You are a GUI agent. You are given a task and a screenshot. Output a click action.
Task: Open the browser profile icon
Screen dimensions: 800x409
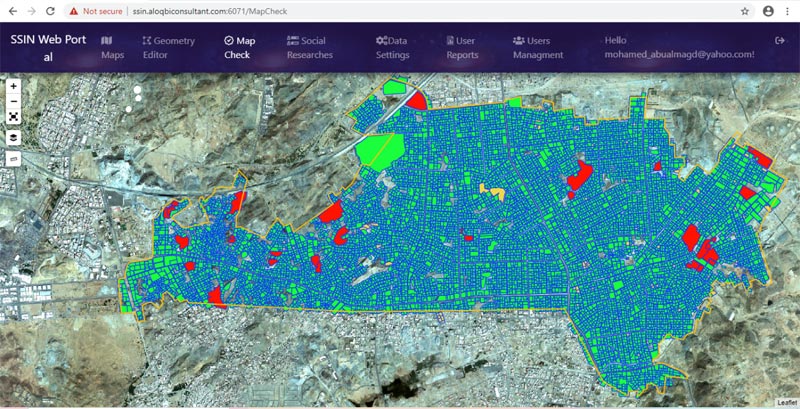(767, 11)
